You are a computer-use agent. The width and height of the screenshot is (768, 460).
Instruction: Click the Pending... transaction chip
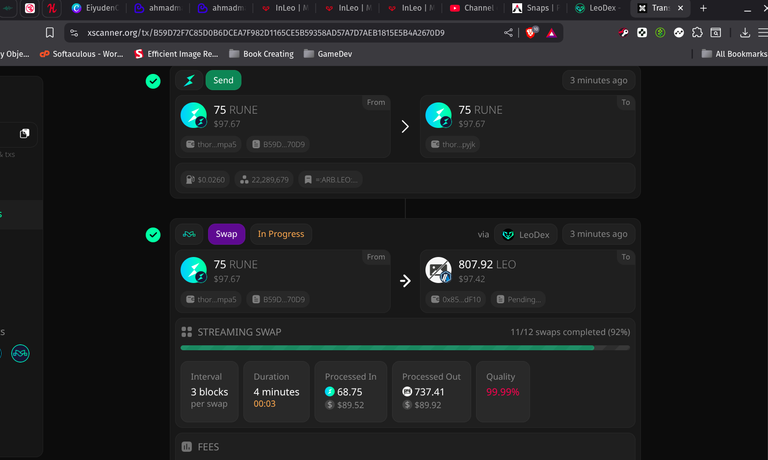pyautogui.click(x=519, y=299)
